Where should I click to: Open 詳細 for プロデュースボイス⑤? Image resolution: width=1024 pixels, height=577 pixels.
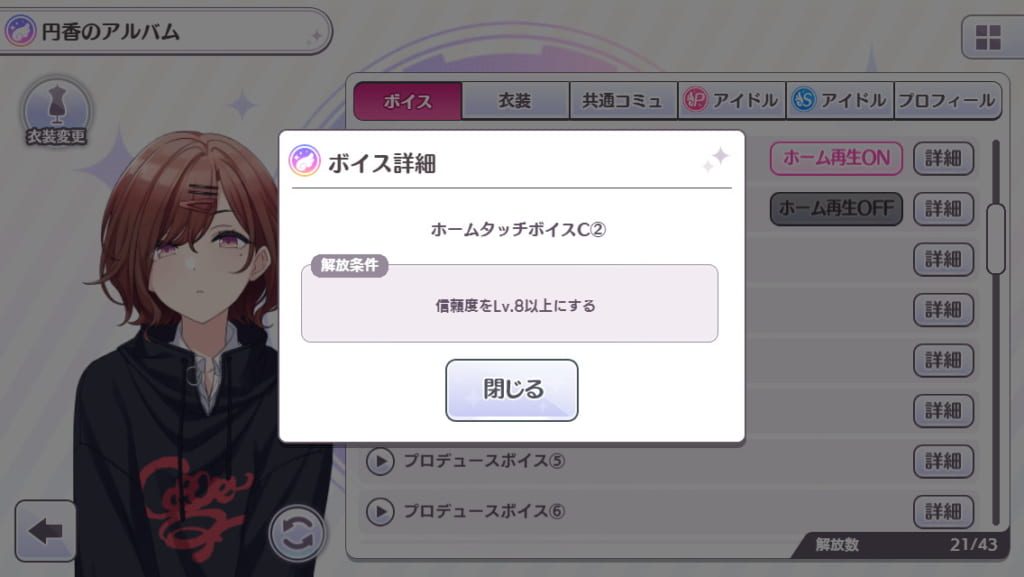[943, 461]
